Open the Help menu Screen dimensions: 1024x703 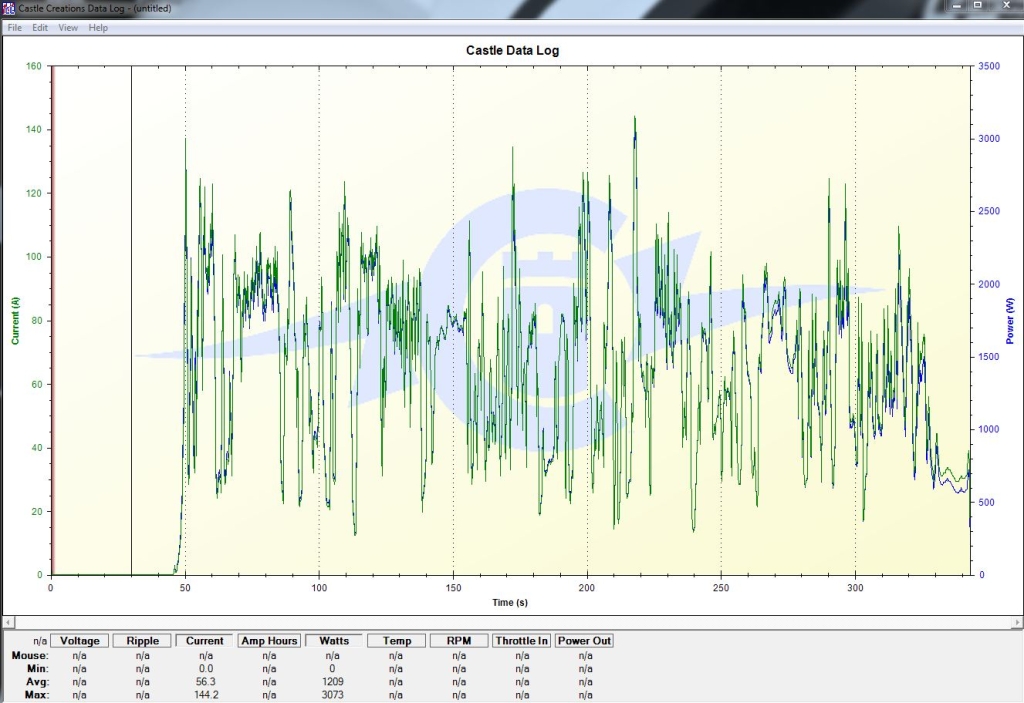[98, 27]
